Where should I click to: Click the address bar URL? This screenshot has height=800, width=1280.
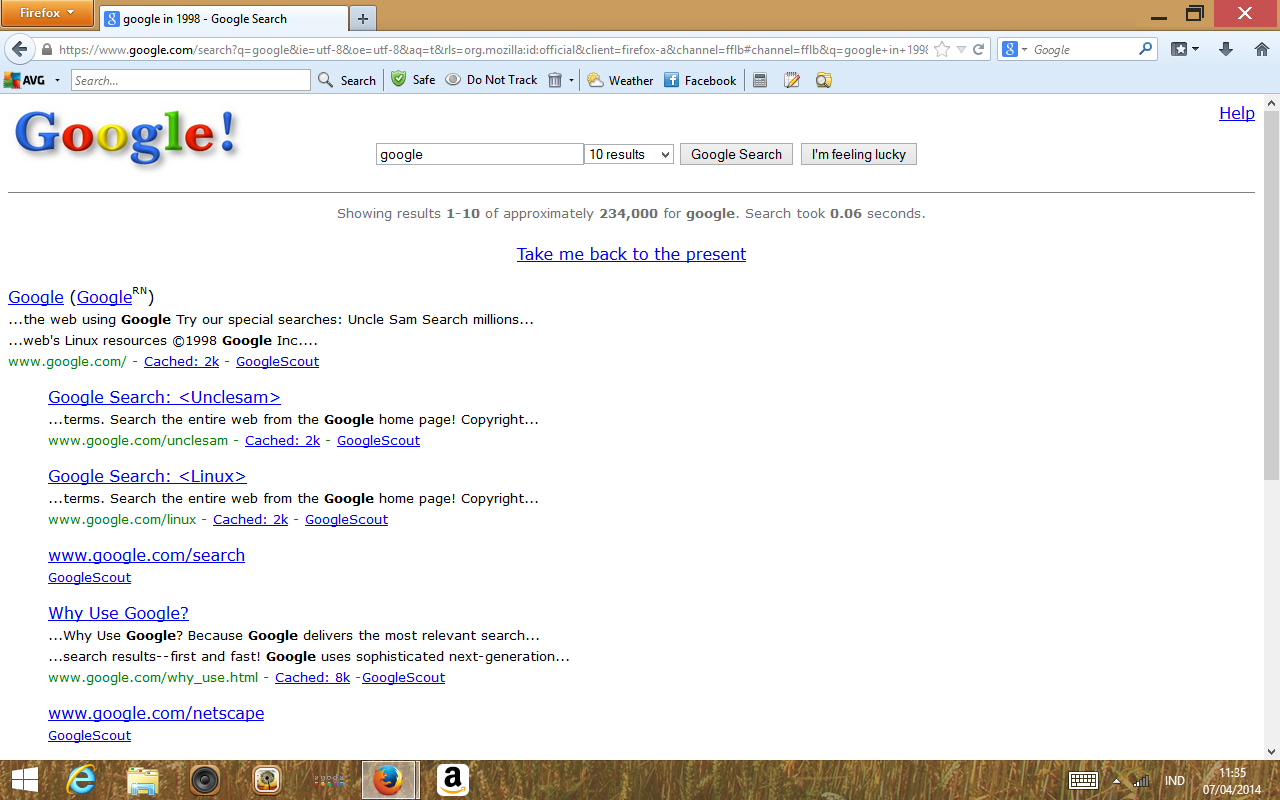click(x=493, y=49)
